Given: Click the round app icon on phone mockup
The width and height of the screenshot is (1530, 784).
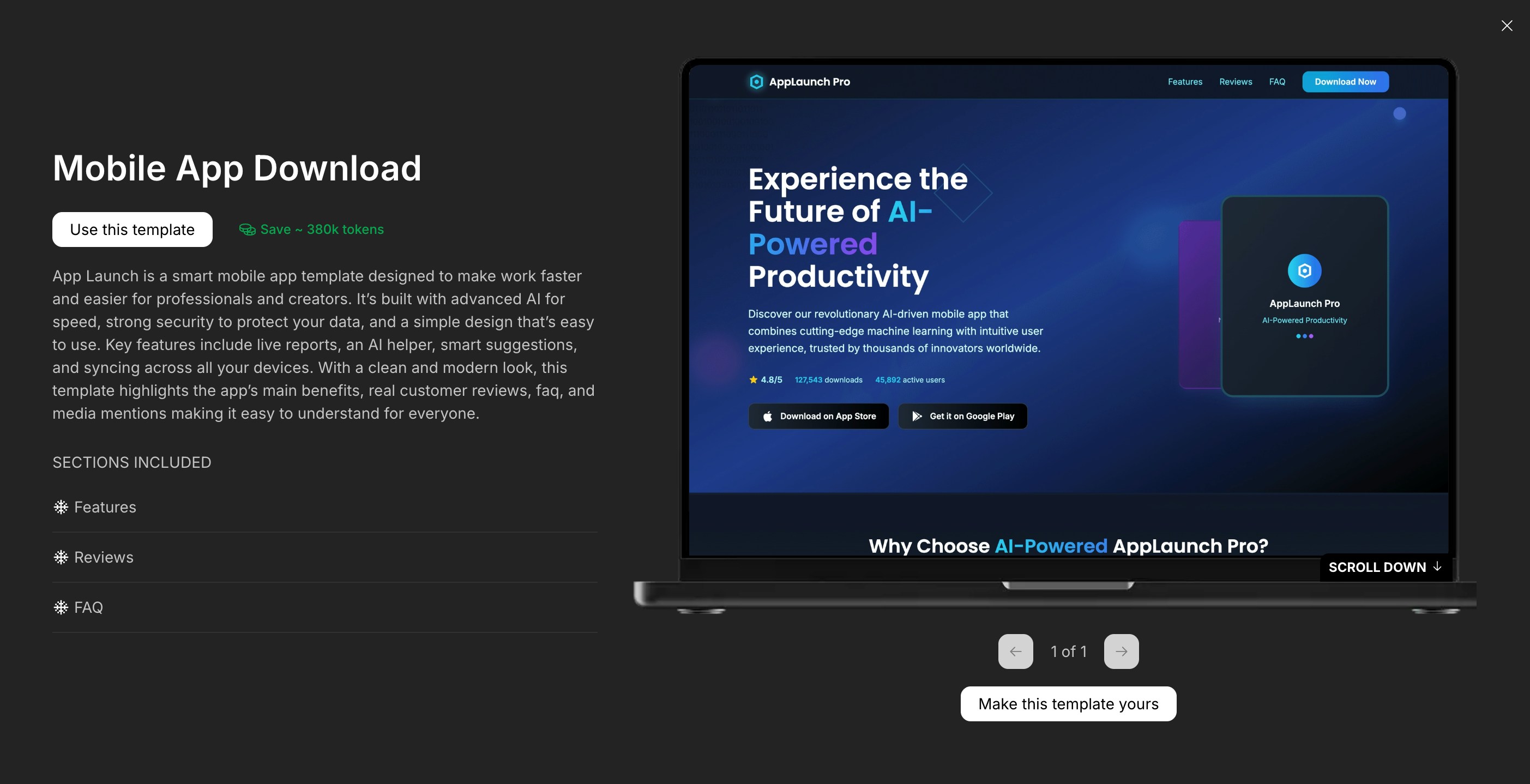Looking at the screenshot, I should pyautogui.click(x=1304, y=271).
